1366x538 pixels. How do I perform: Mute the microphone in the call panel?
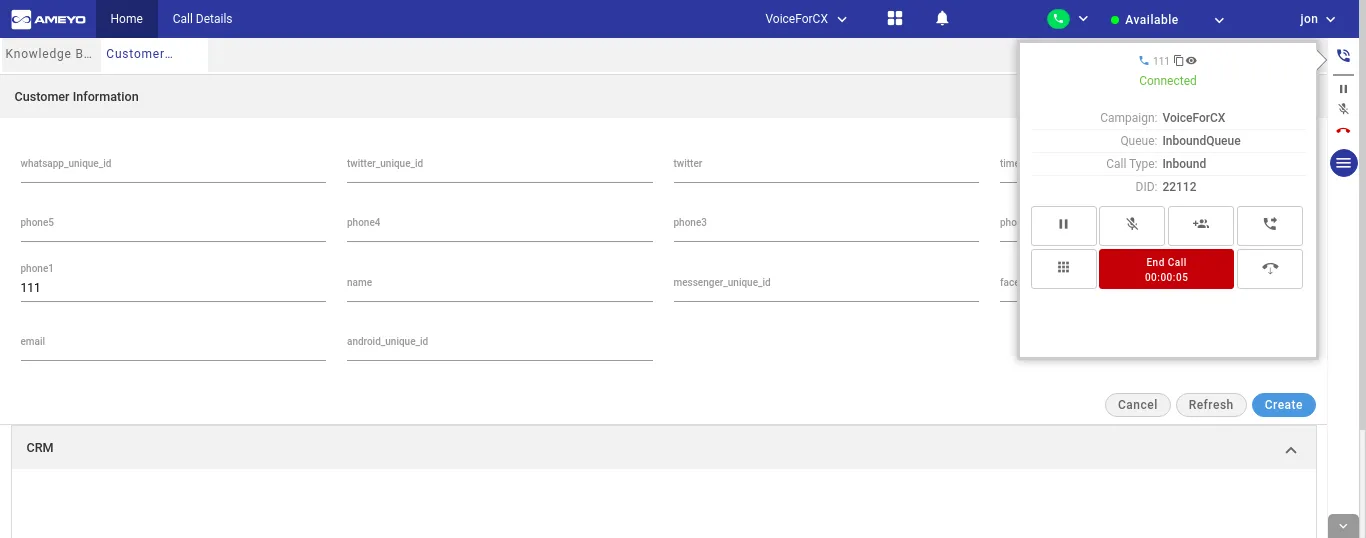(x=1132, y=225)
